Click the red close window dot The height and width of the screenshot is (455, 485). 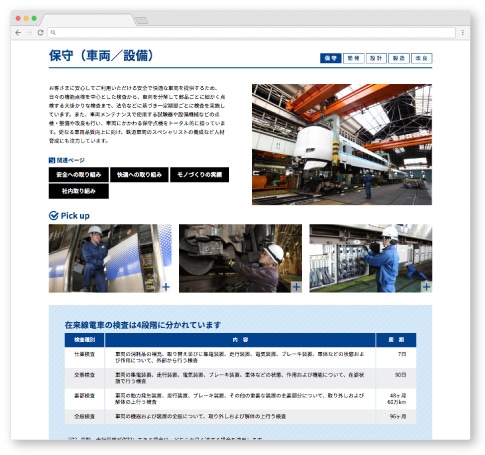(18, 18)
